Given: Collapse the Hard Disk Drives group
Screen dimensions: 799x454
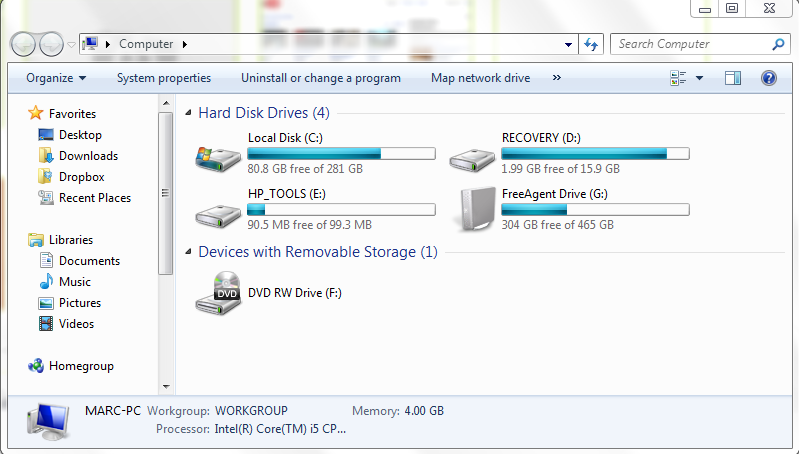Looking at the screenshot, I should [x=189, y=113].
